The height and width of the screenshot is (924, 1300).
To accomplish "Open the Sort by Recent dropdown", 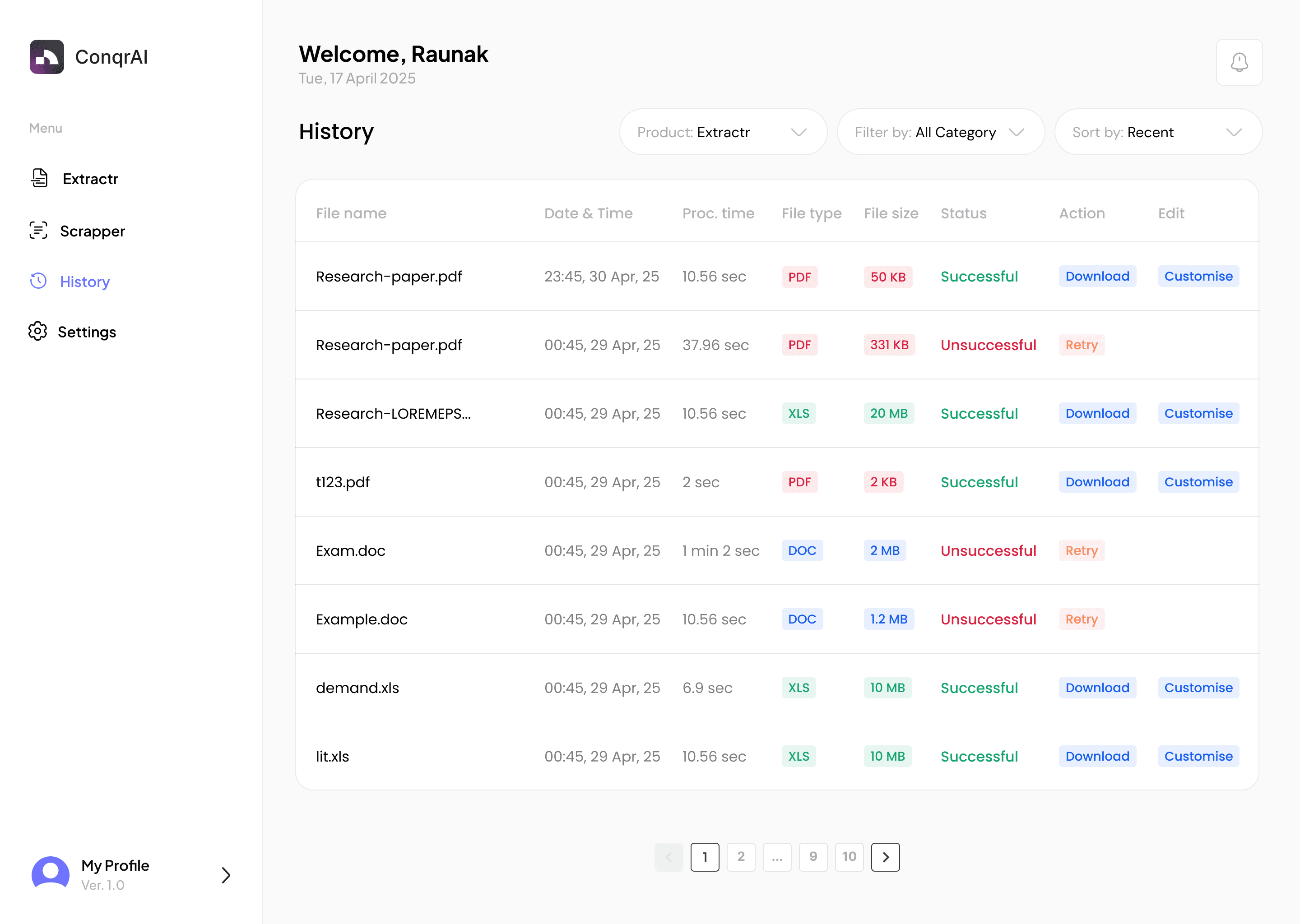I will [1158, 132].
